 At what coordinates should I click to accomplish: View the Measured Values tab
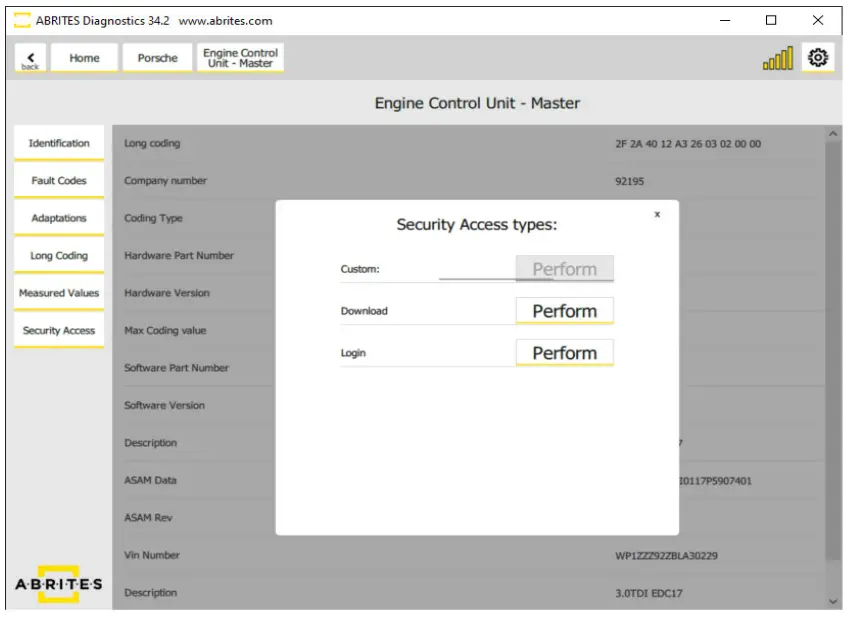(x=59, y=293)
